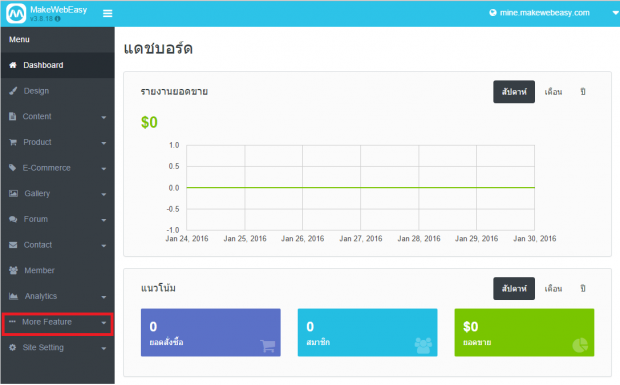Viewport: 620px width, 385px height.
Task: Click the Forum chat bubbles icon
Action: 13,219
